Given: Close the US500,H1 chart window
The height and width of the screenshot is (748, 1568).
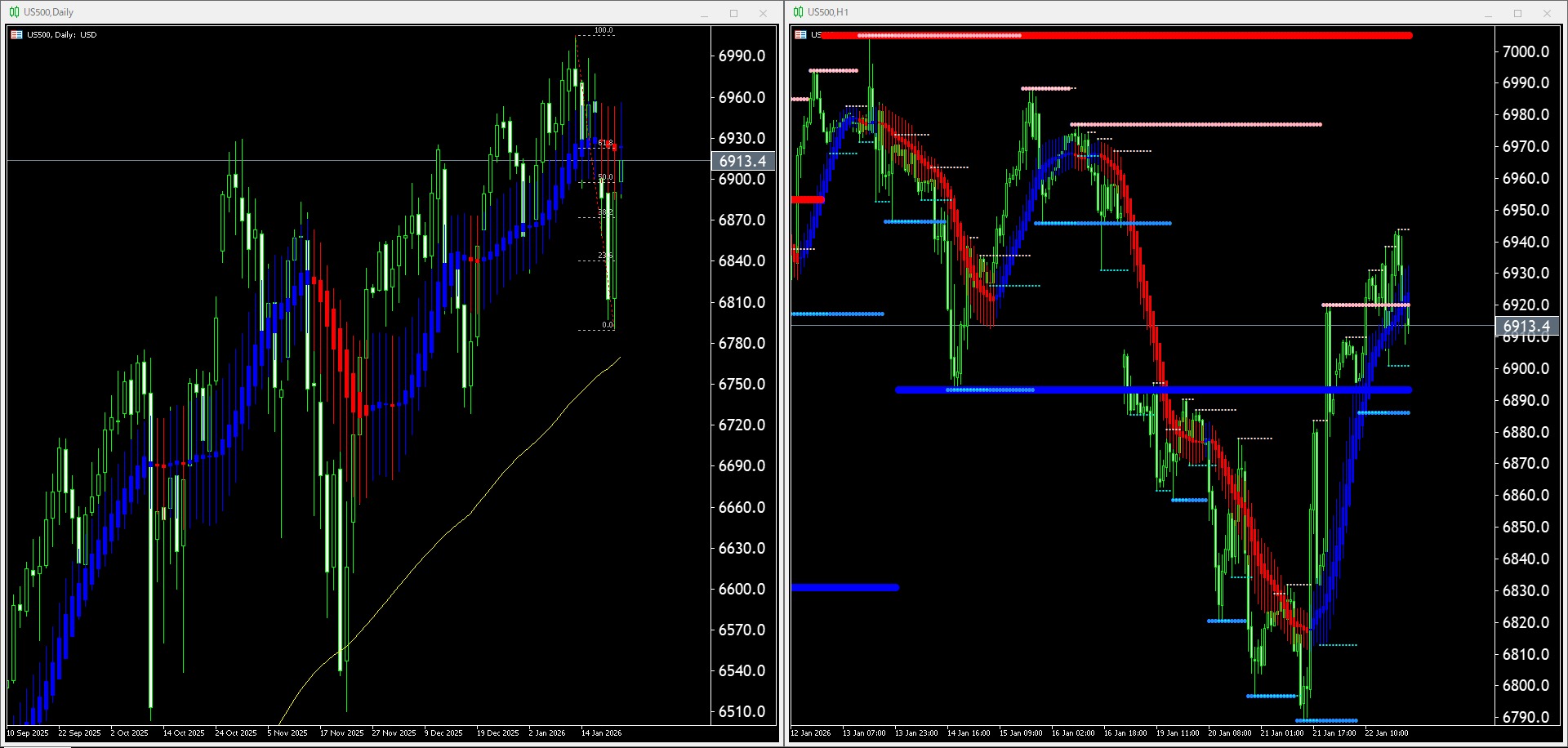Looking at the screenshot, I should (1547, 13).
